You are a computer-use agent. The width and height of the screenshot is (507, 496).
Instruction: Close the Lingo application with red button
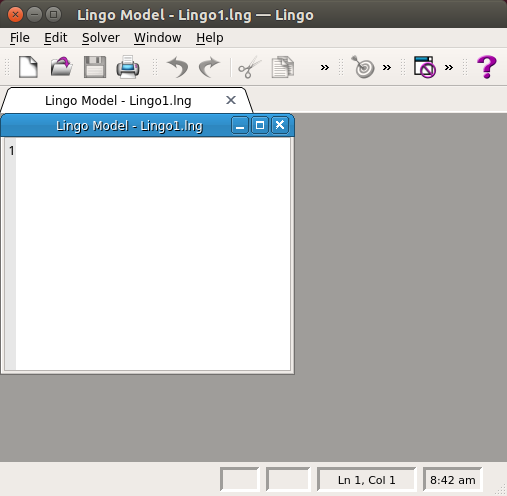(x=15, y=15)
